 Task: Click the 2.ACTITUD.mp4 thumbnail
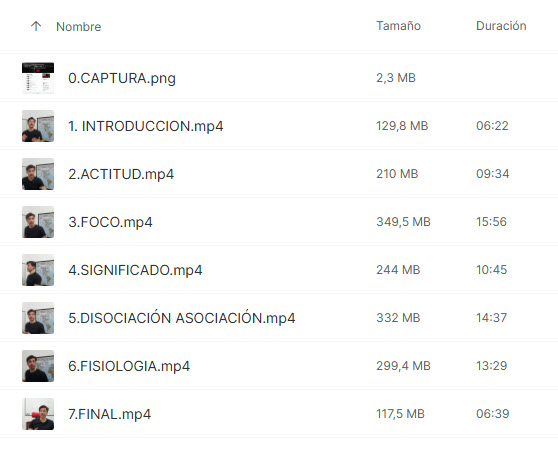(38, 174)
